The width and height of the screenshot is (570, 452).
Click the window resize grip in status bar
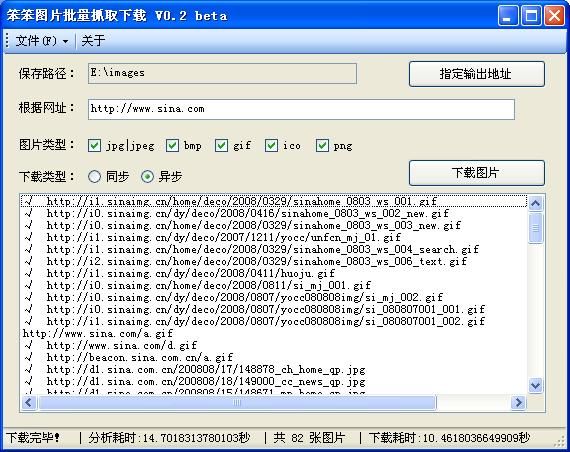click(x=559, y=441)
